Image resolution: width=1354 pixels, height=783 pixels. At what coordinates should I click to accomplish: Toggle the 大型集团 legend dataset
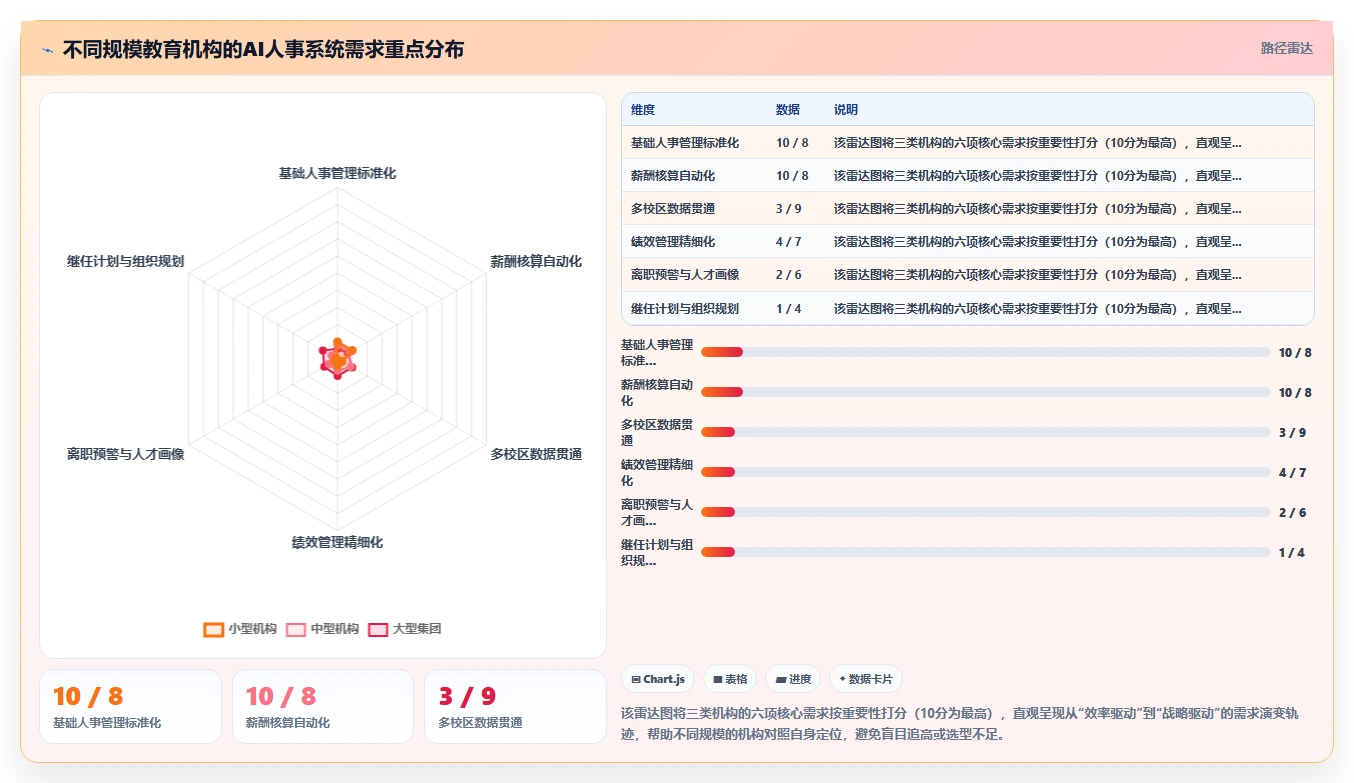pyautogui.click(x=405, y=629)
